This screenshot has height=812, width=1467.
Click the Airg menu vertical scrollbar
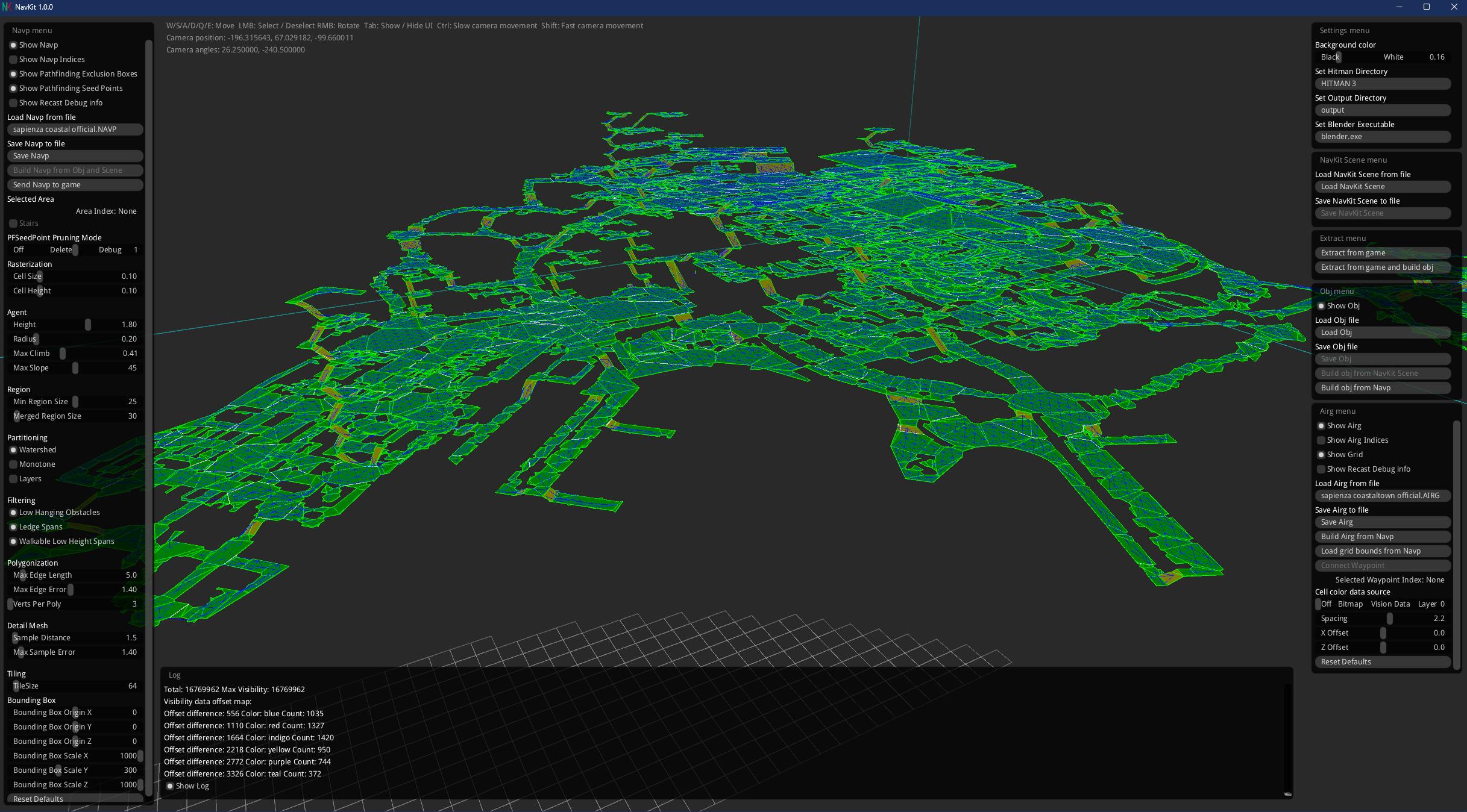coord(1456,545)
